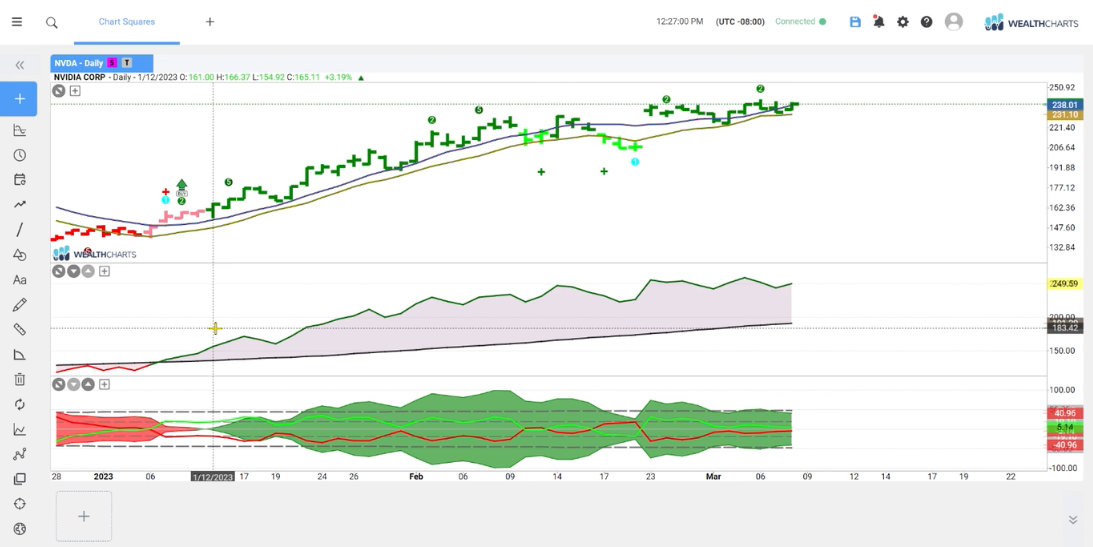Toggle the price panel disable circle icon
1093x547 pixels.
point(59,91)
